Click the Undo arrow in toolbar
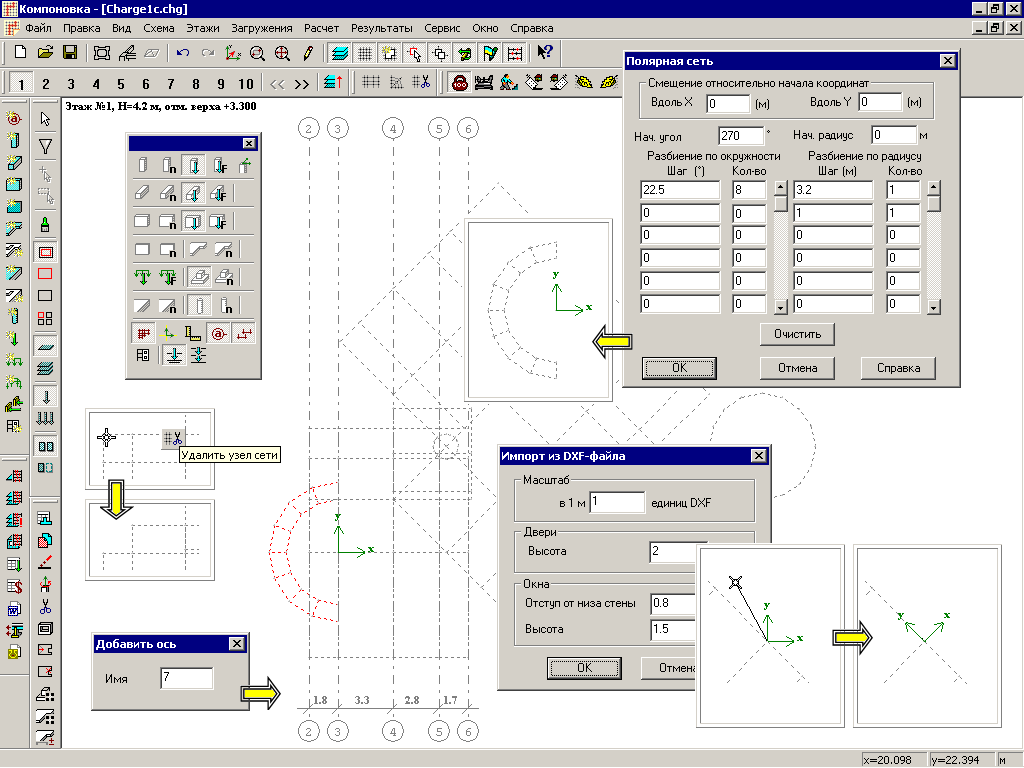Screen dimensions: 1024x768 pos(182,52)
